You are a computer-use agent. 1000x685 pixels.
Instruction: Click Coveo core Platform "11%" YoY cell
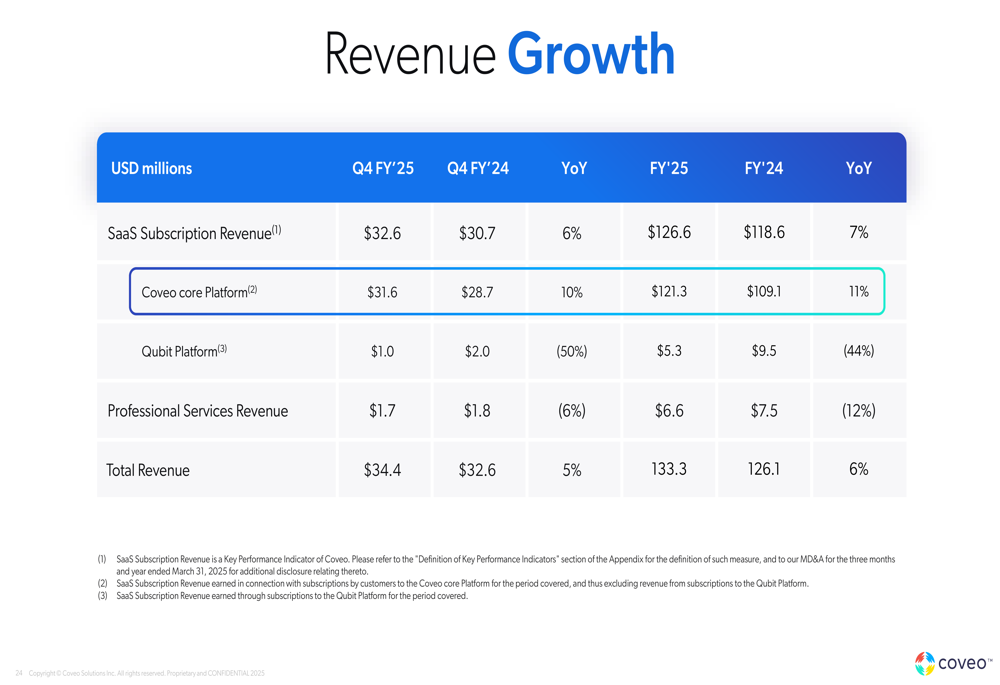858,291
